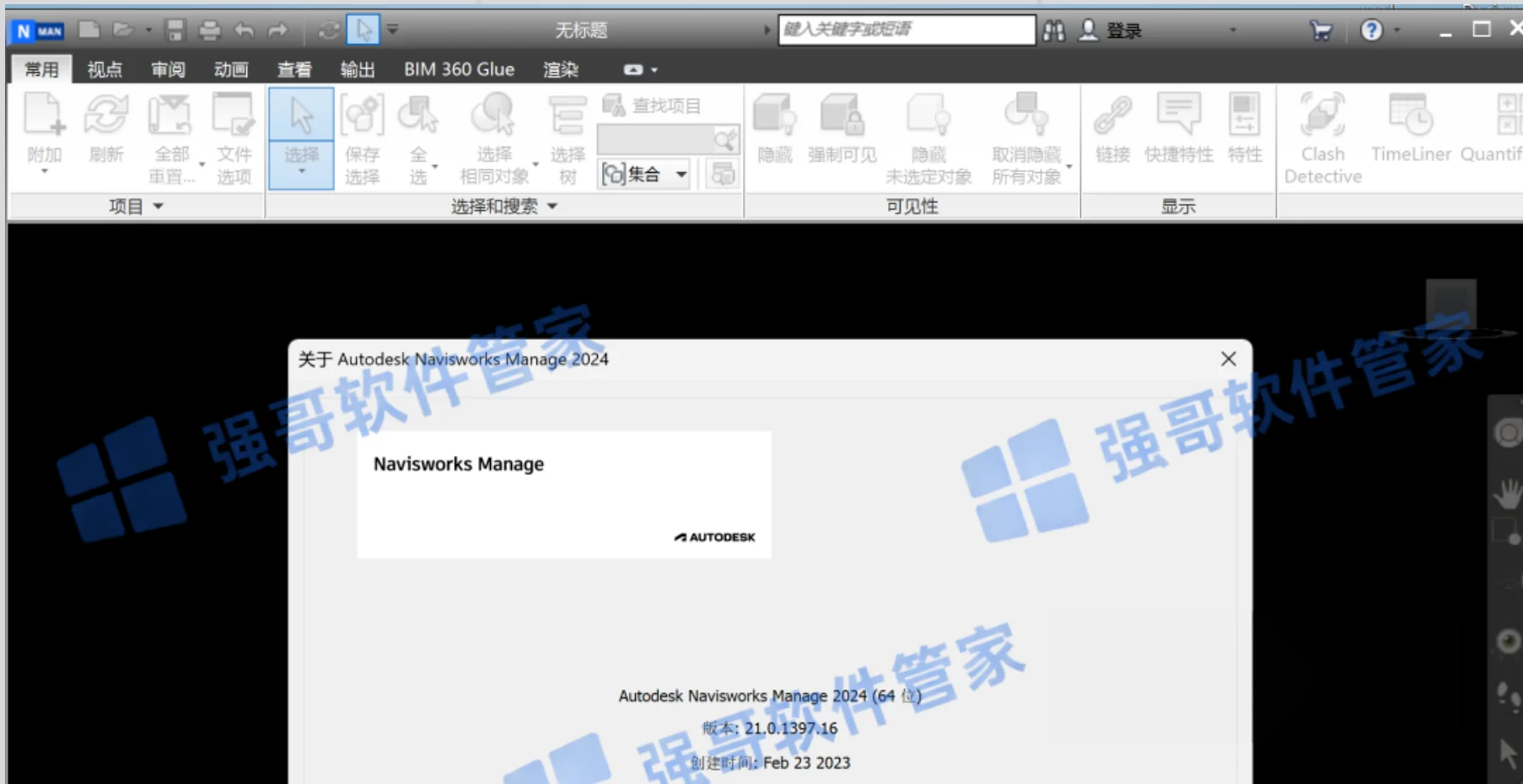Screen dimensions: 1523x784
Task: Click 隐藏未选定对象 (Hide Unselected) tool
Action: [x=928, y=139]
